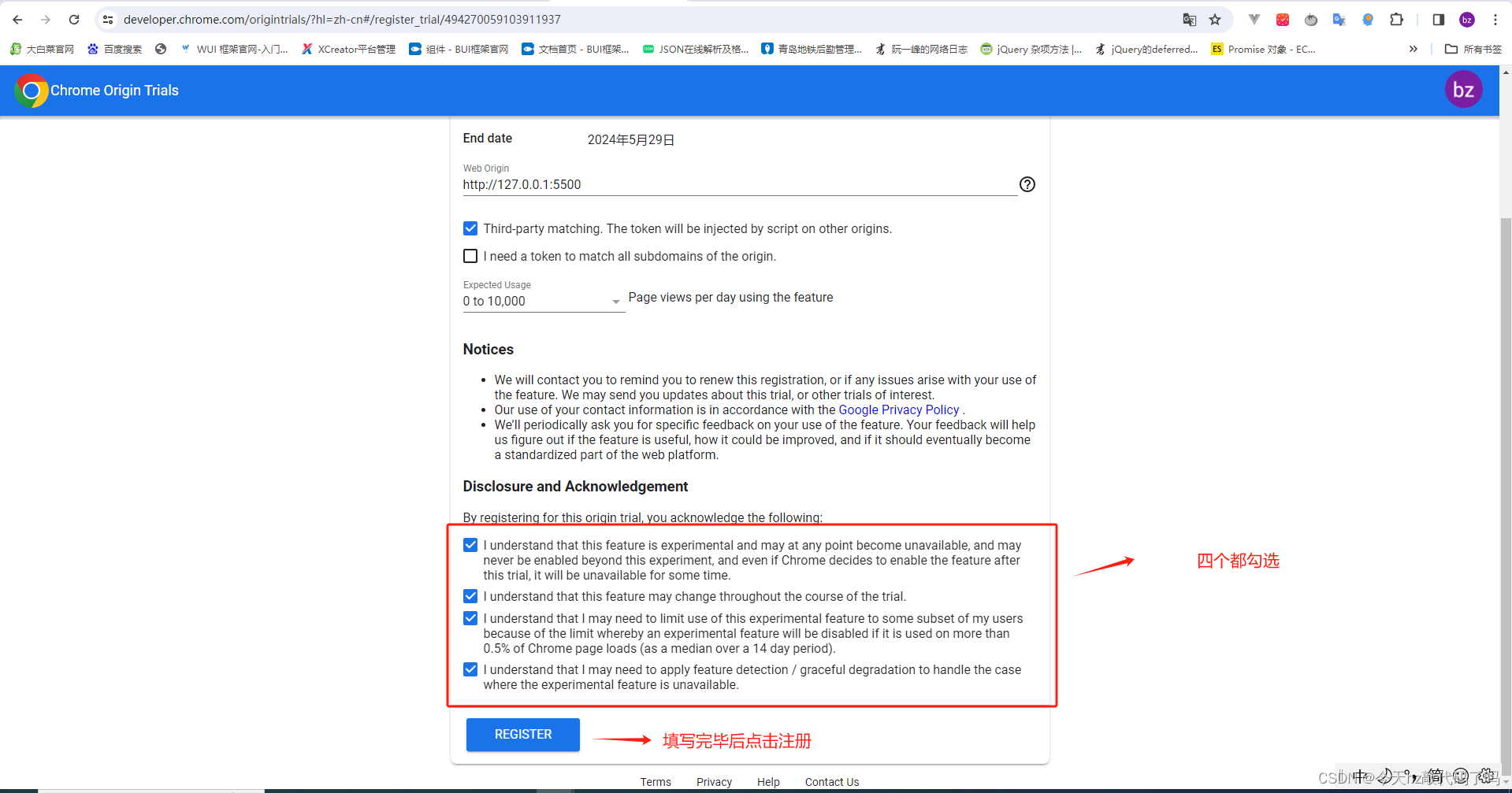The width and height of the screenshot is (1512, 793).
Task: Open the Google Privacy Policy link
Action: (x=898, y=409)
